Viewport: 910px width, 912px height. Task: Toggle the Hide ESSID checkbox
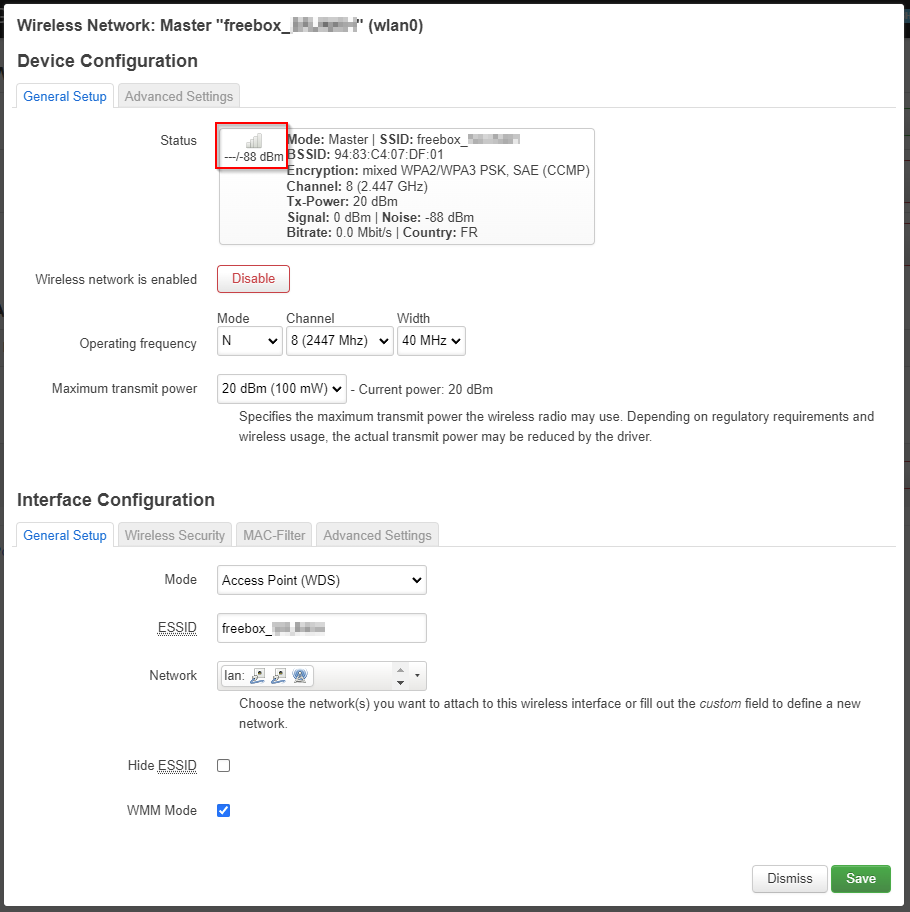[x=224, y=766]
